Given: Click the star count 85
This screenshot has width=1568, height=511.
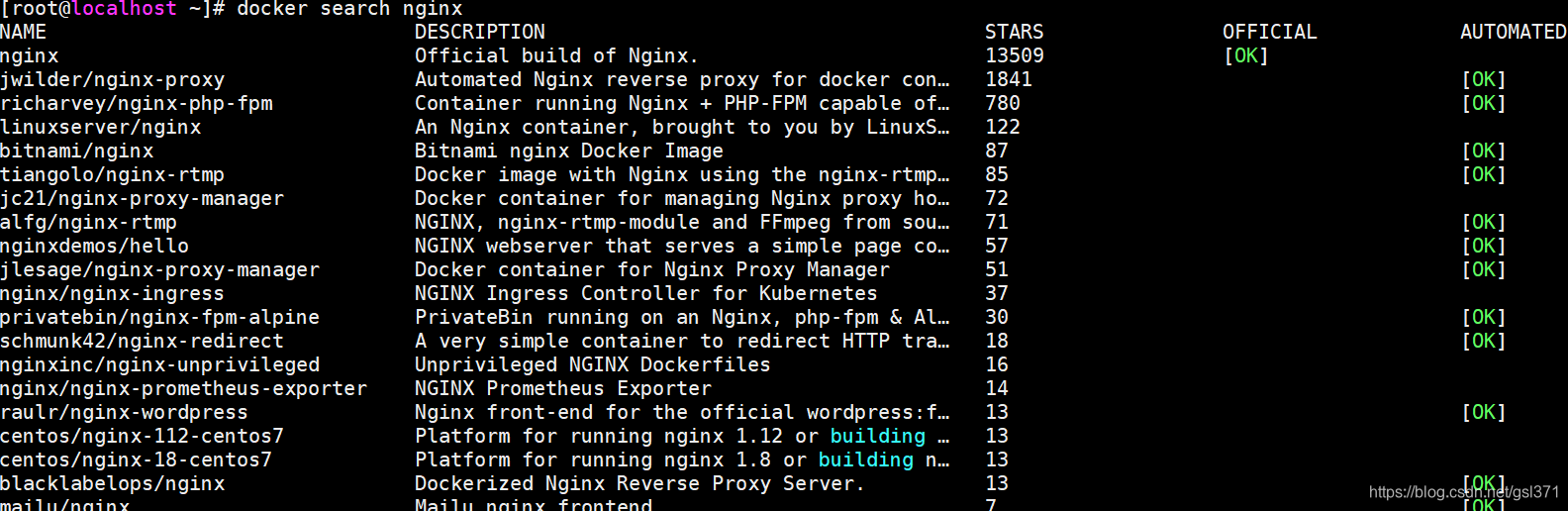Looking at the screenshot, I should coord(997,174).
